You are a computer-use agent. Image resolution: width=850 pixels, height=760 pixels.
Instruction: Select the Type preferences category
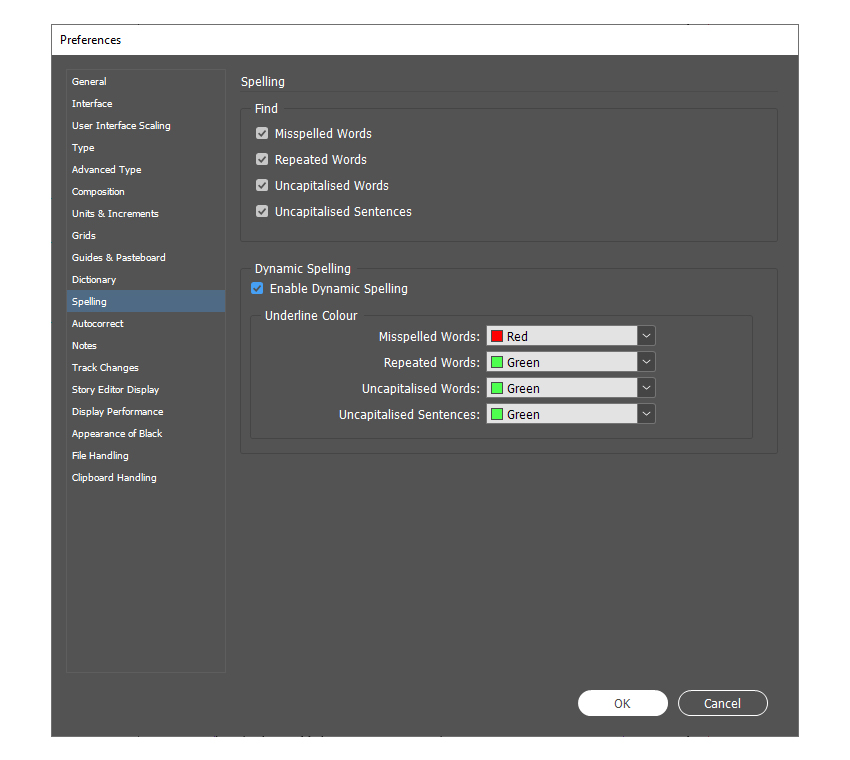[x=146, y=147]
